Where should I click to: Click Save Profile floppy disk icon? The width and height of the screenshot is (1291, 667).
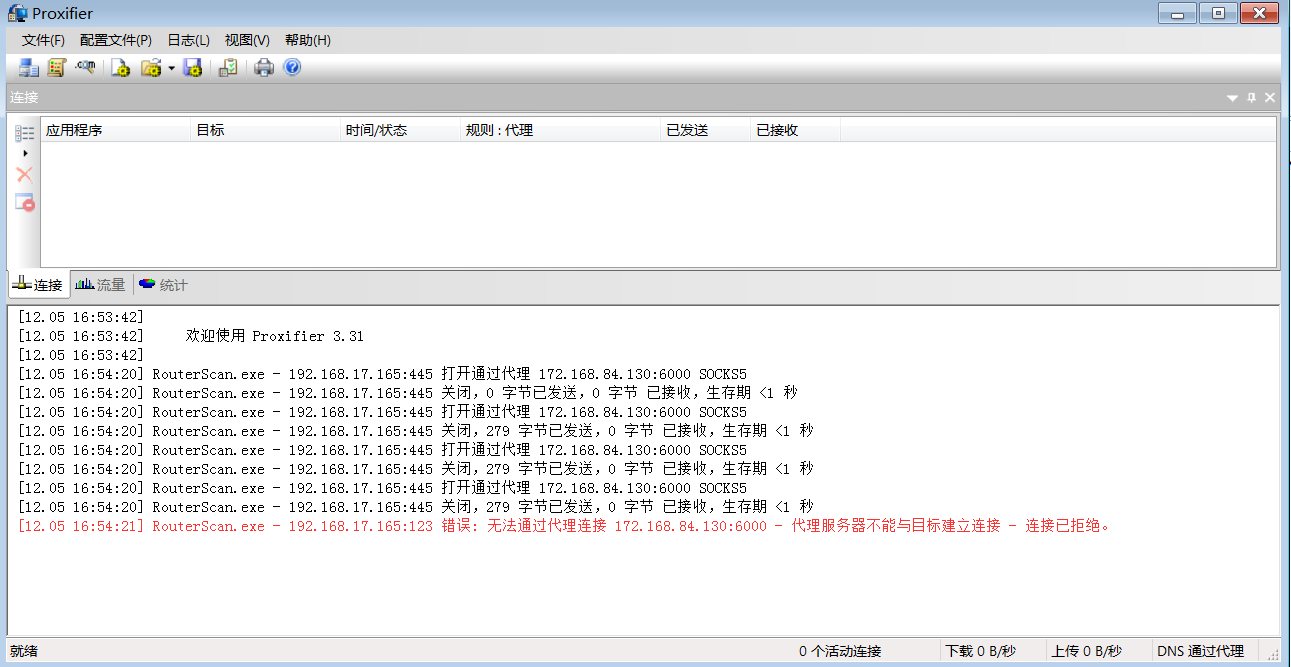(193, 68)
